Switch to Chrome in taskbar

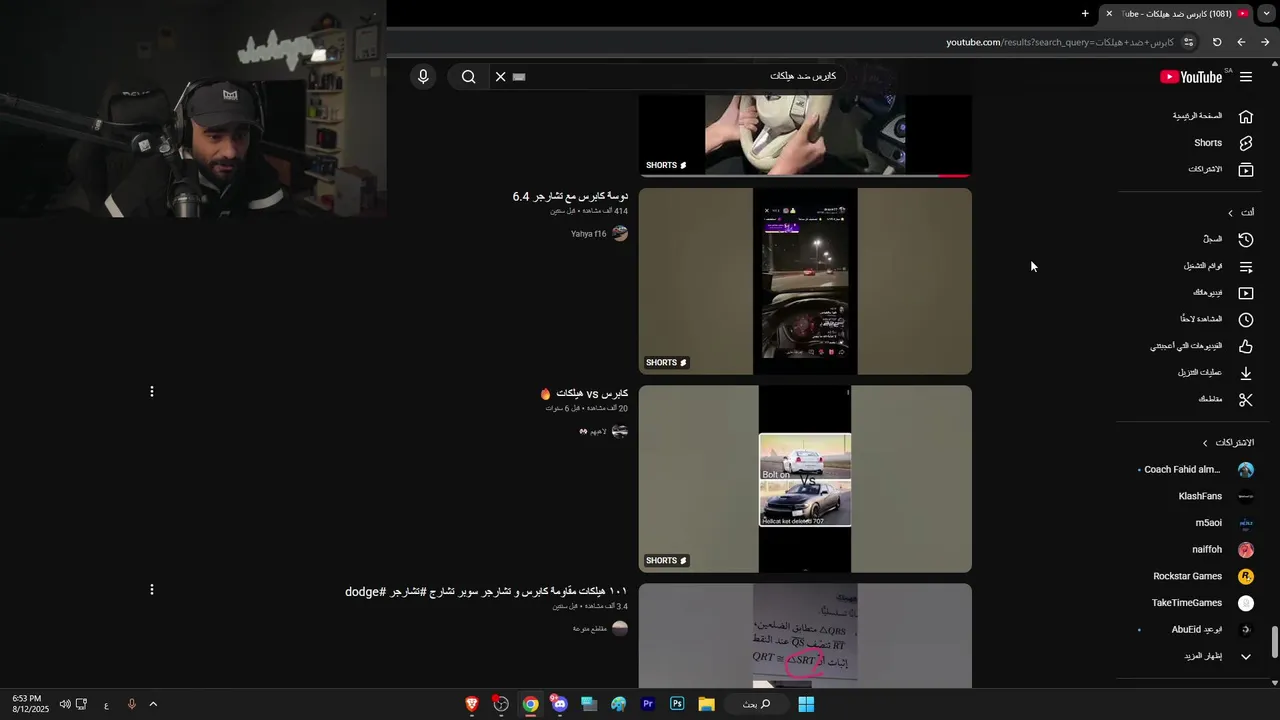pyautogui.click(x=530, y=704)
